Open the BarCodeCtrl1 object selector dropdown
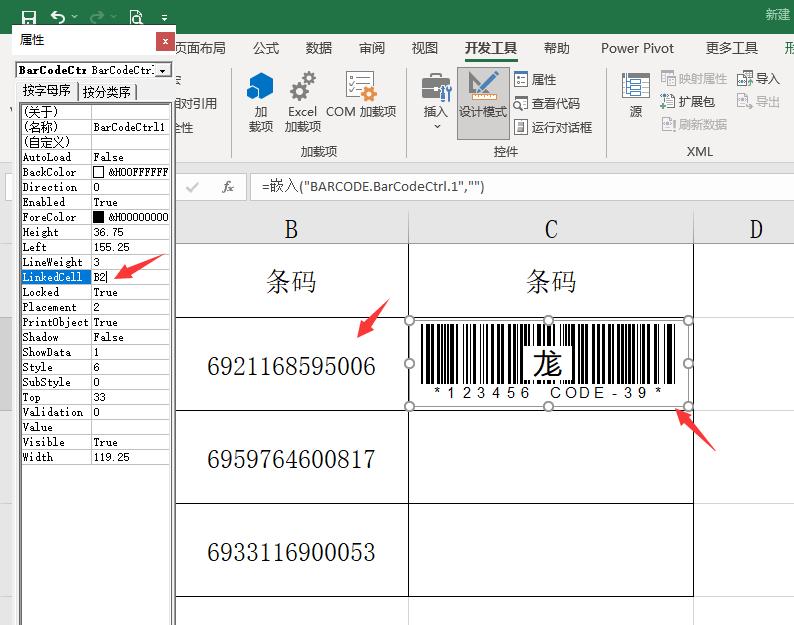This screenshot has height=625, width=794. pos(163,70)
